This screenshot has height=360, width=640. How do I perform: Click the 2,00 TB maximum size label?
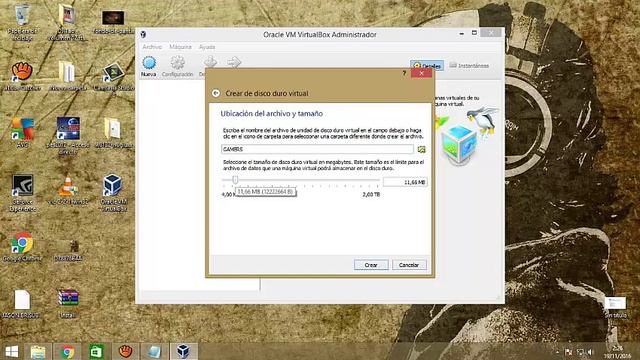tap(371, 195)
